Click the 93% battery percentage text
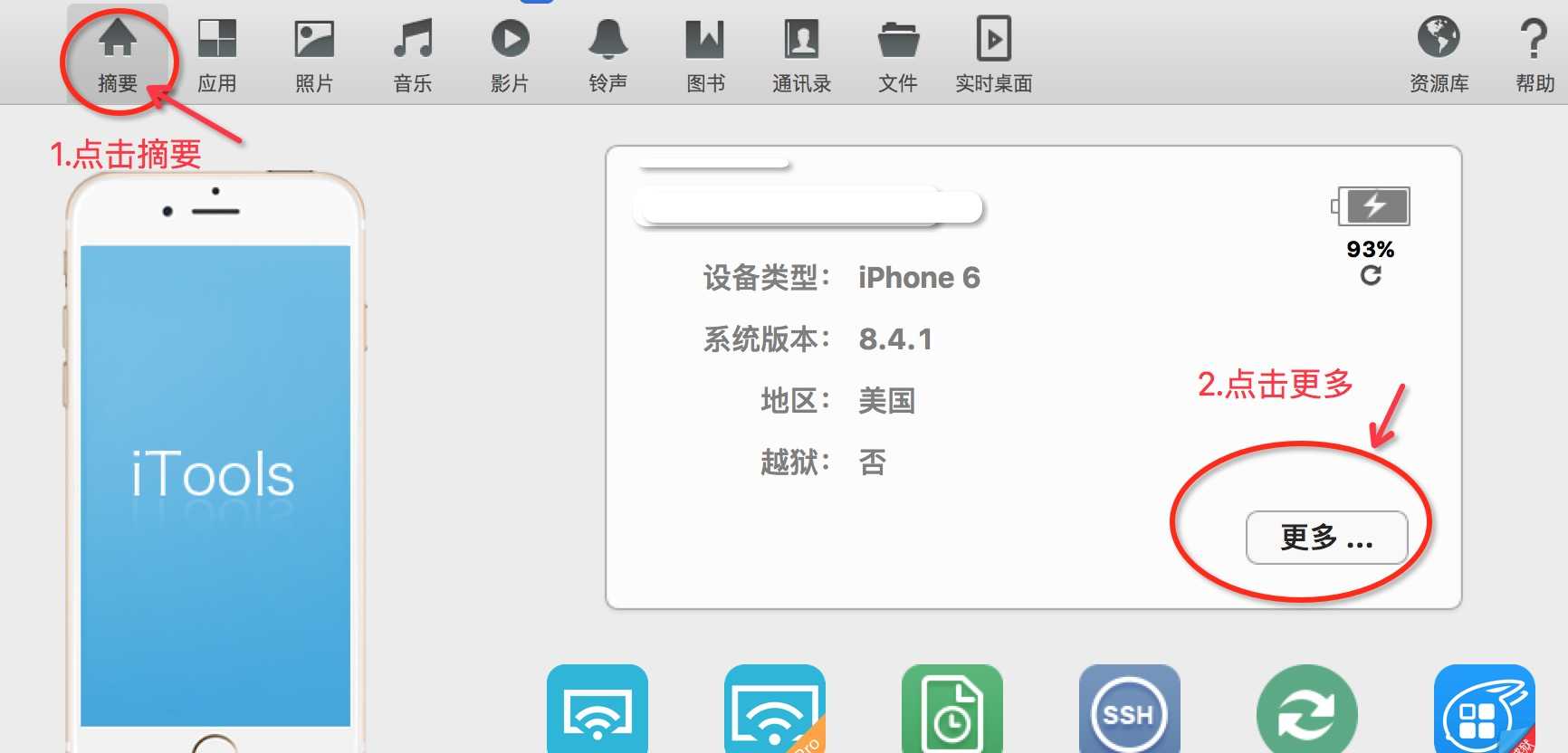Image resolution: width=1568 pixels, height=753 pixels. [x=1370, y=249]
